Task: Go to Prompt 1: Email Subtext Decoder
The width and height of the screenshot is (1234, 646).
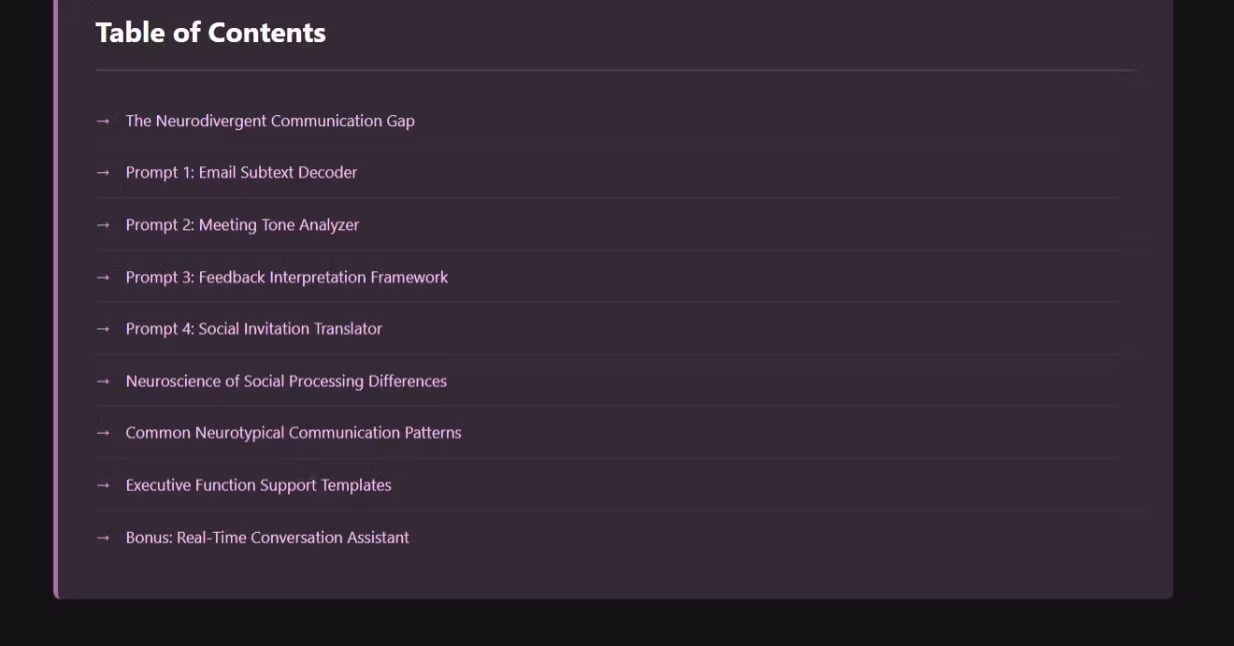Action: coord(241,173)
